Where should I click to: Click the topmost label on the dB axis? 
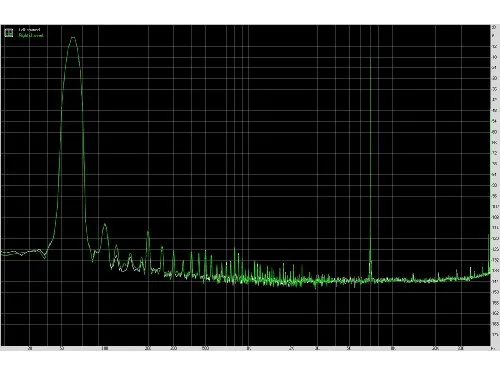[x=494, y=27]
